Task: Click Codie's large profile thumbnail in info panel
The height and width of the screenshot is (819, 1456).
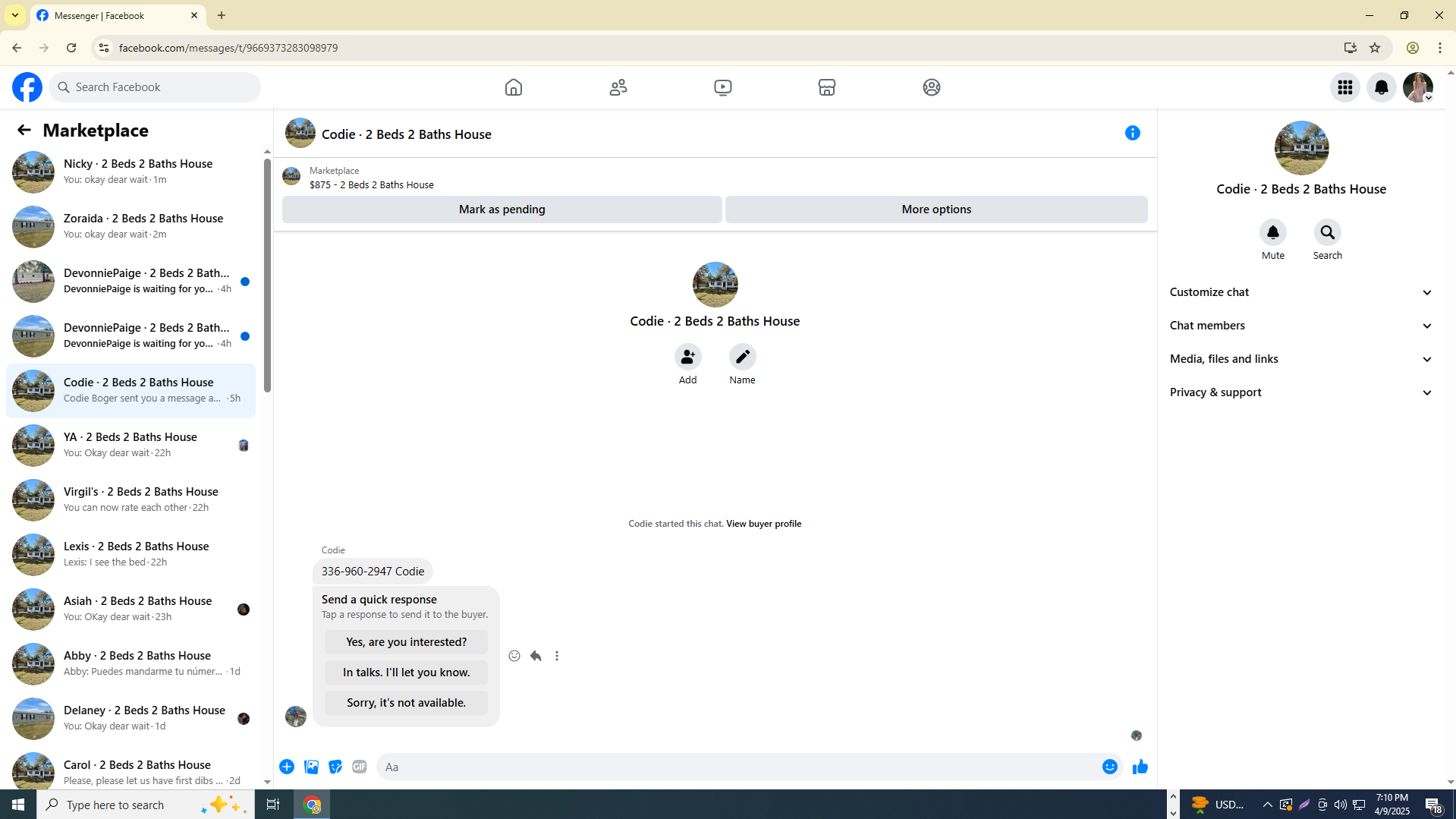Action: pyautogui.click(x=1301, y=149)
